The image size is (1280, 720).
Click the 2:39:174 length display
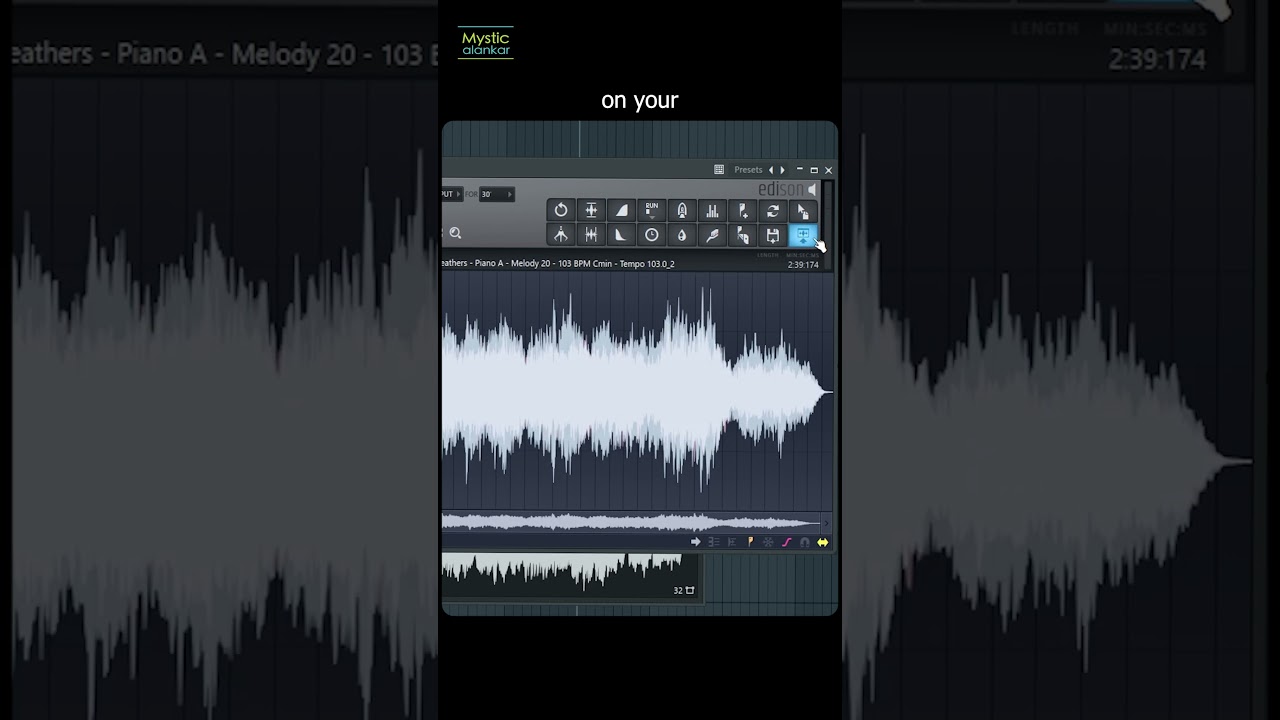coord(803,265)
